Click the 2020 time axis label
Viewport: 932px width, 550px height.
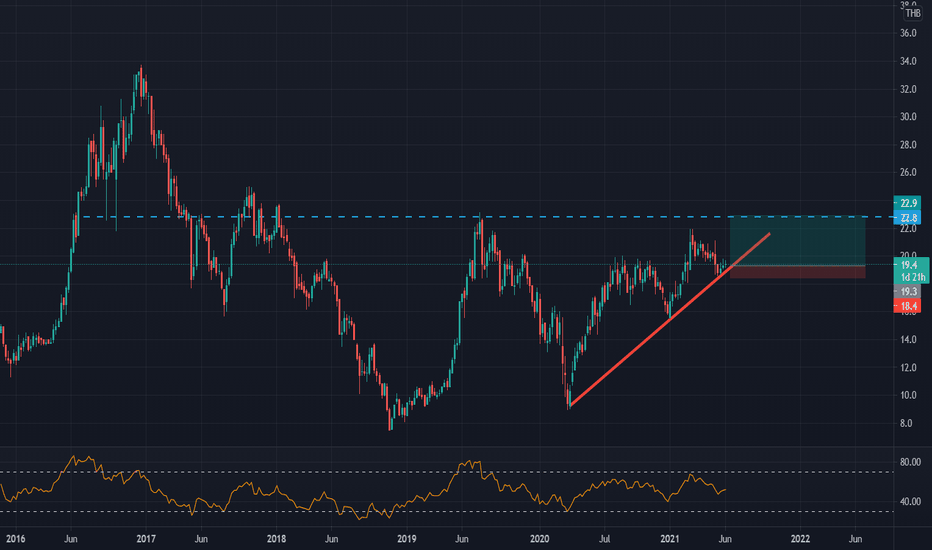click(539, 539)
